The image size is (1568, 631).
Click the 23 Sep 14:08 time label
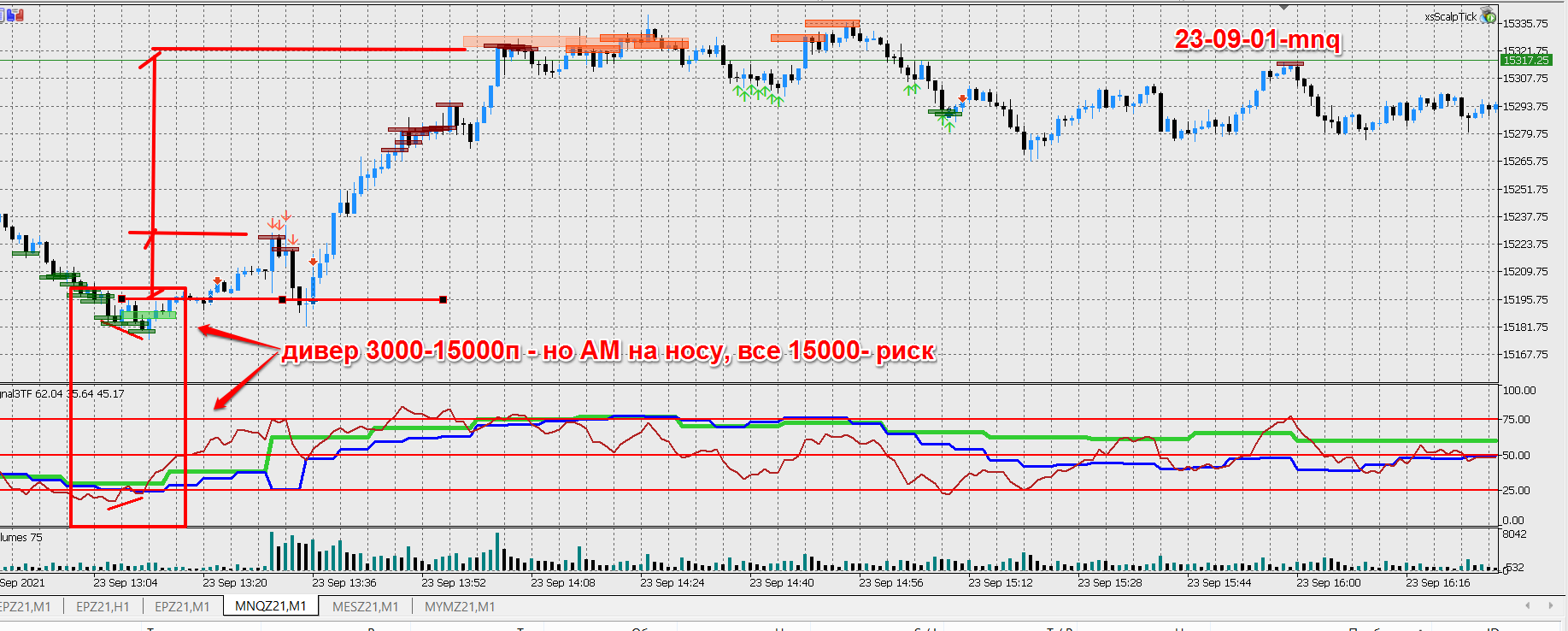[563, 583]
